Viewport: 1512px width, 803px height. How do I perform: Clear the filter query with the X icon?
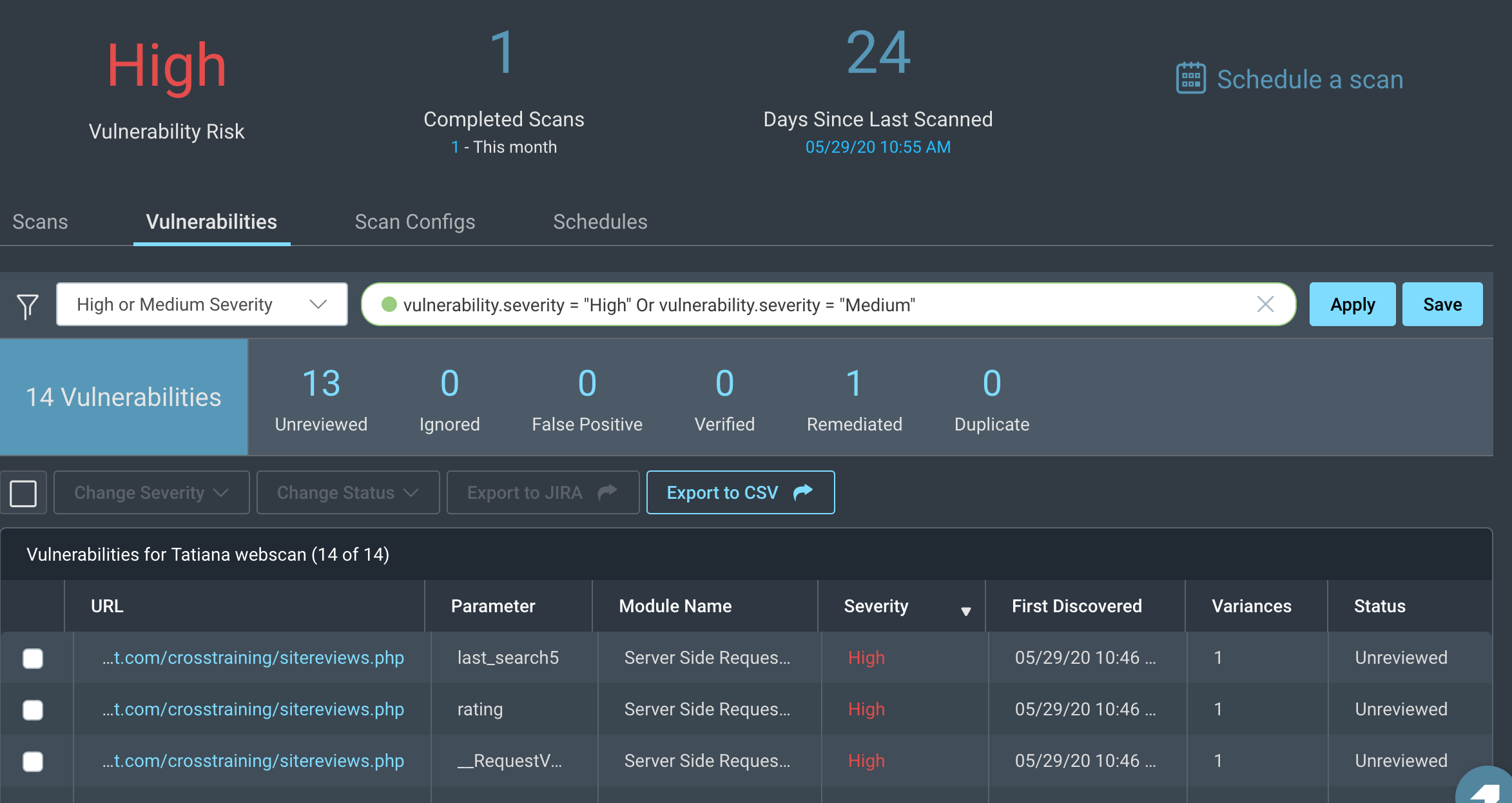pos(1265,304)
